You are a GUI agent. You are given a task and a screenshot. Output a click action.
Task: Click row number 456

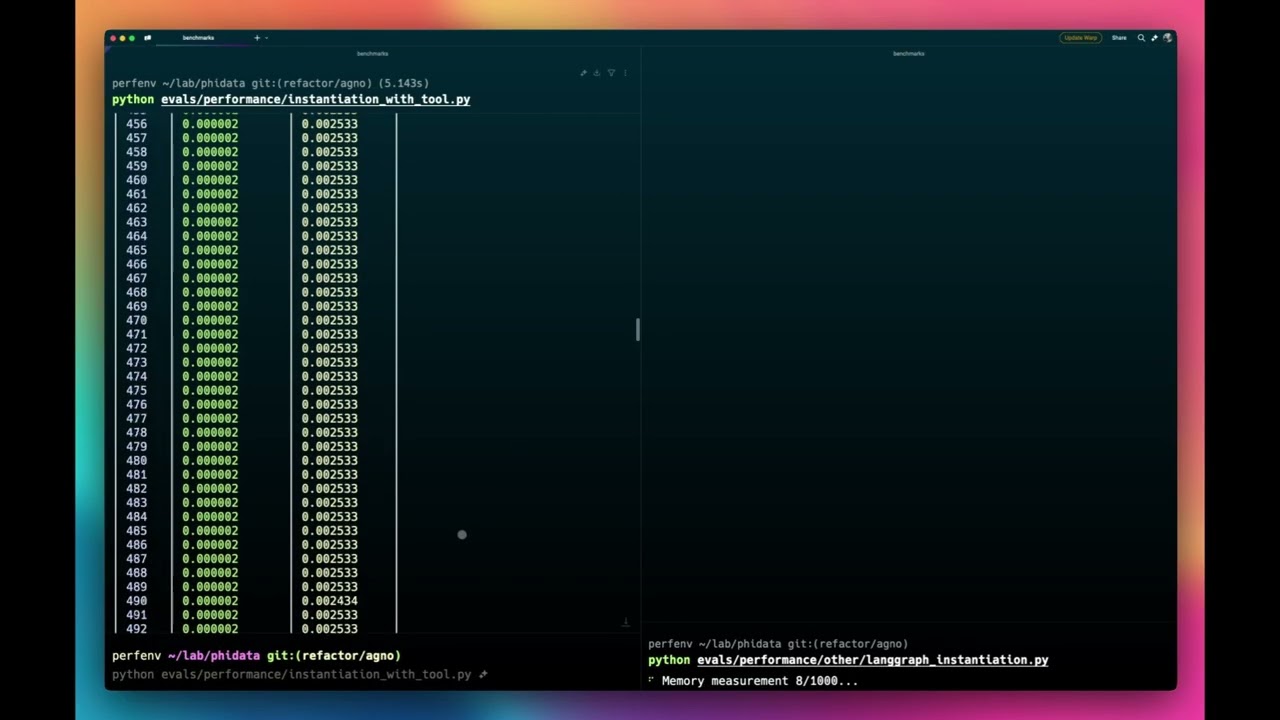[136, 124]
